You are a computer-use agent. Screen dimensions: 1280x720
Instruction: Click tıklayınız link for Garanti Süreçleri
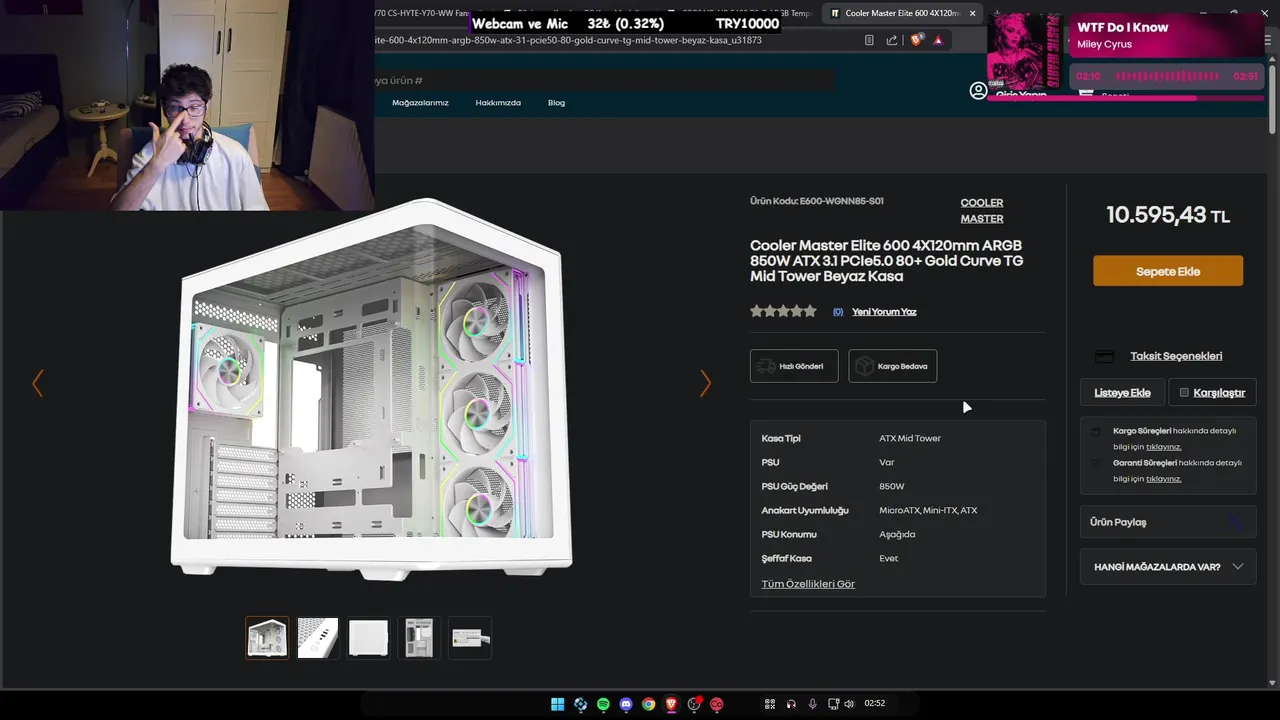click(1163, 479)
